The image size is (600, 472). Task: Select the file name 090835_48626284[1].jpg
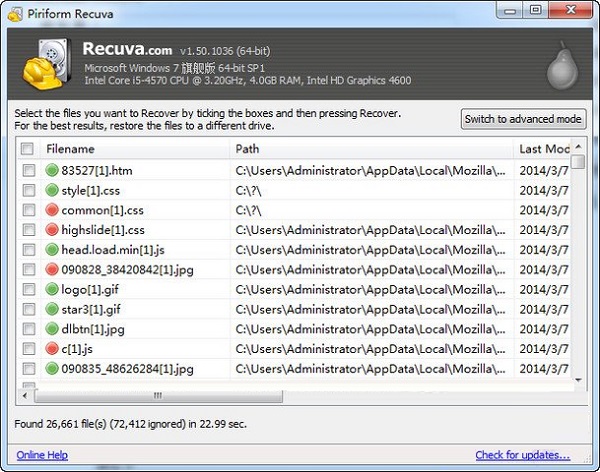(x=127, y=369)
